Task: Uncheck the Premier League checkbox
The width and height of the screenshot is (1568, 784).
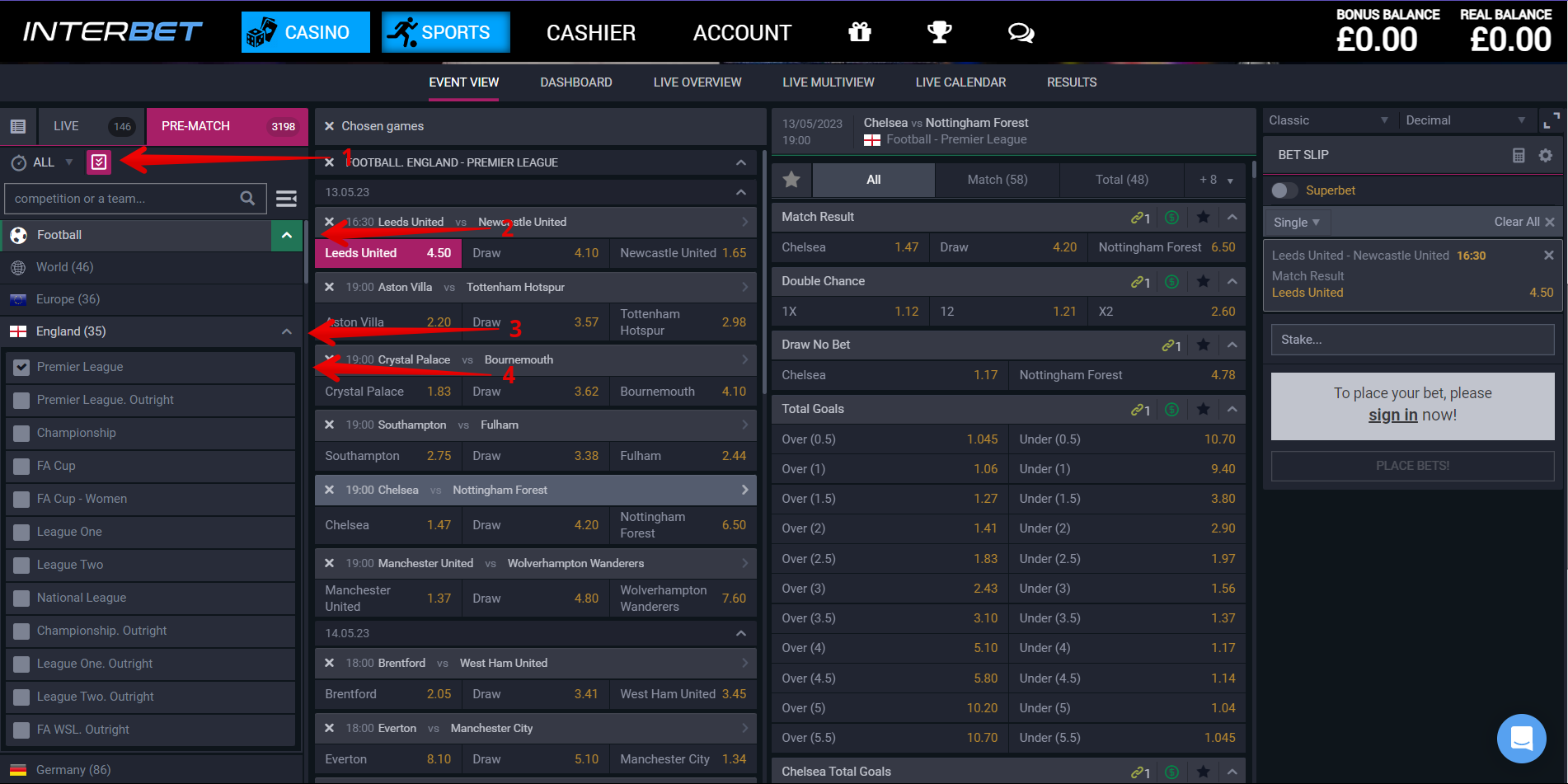Action: click(21, 367)
